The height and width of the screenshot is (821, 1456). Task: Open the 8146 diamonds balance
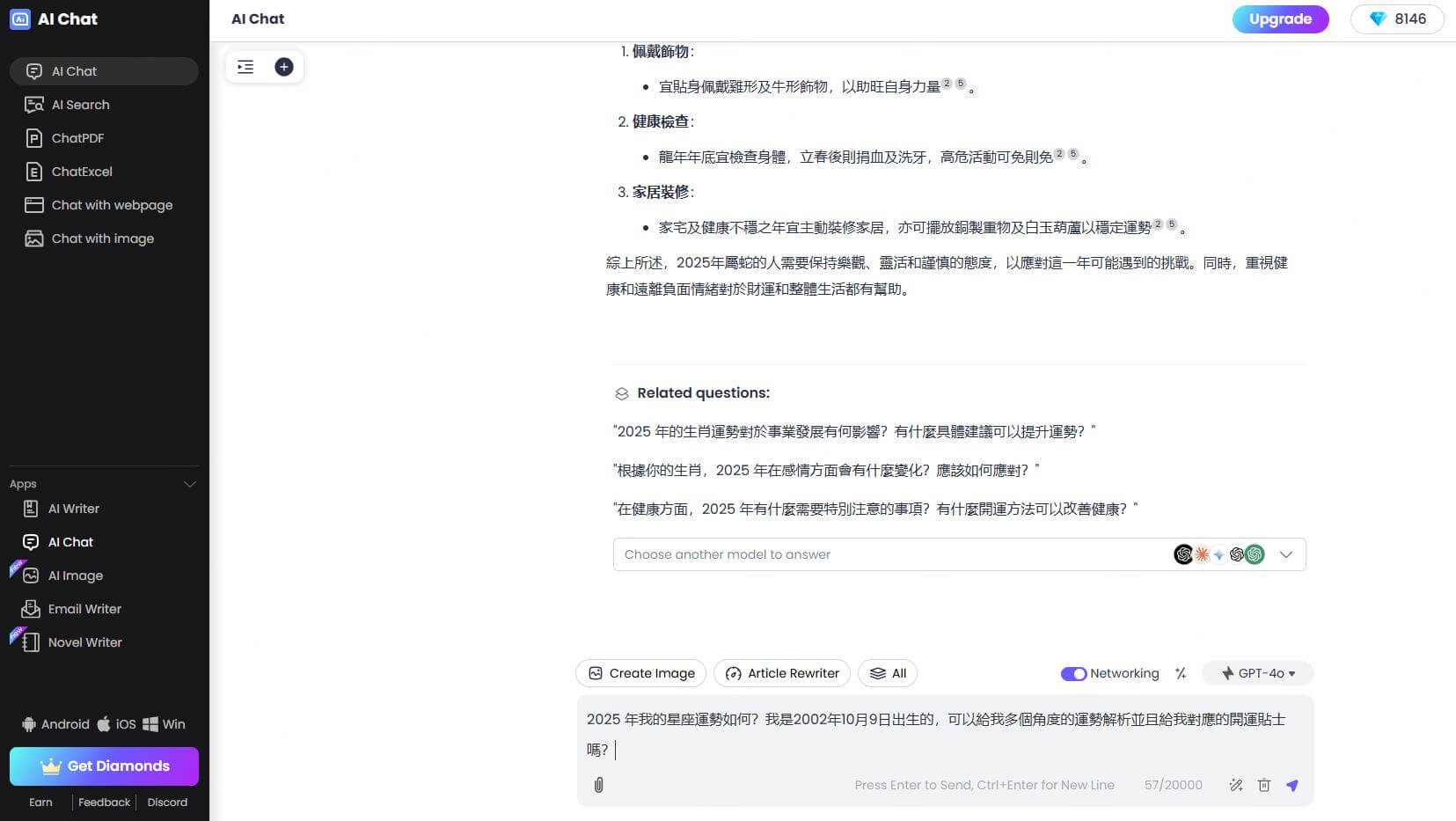[x=1397, y=19]
